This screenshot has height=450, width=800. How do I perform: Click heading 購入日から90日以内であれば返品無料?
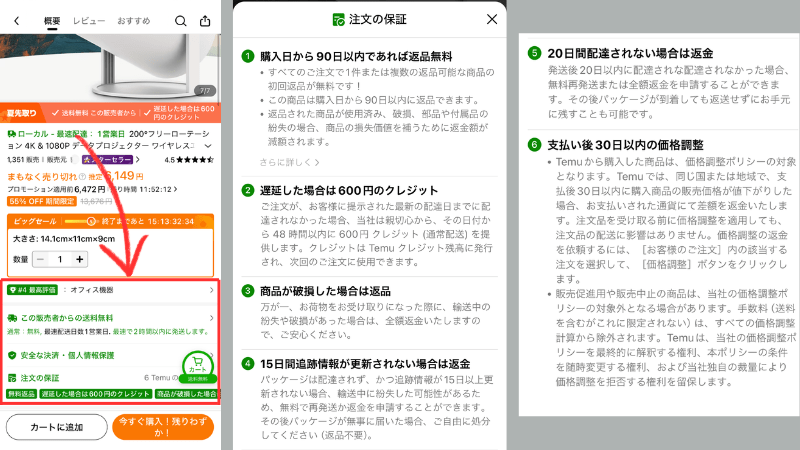(x=356, y=56)
